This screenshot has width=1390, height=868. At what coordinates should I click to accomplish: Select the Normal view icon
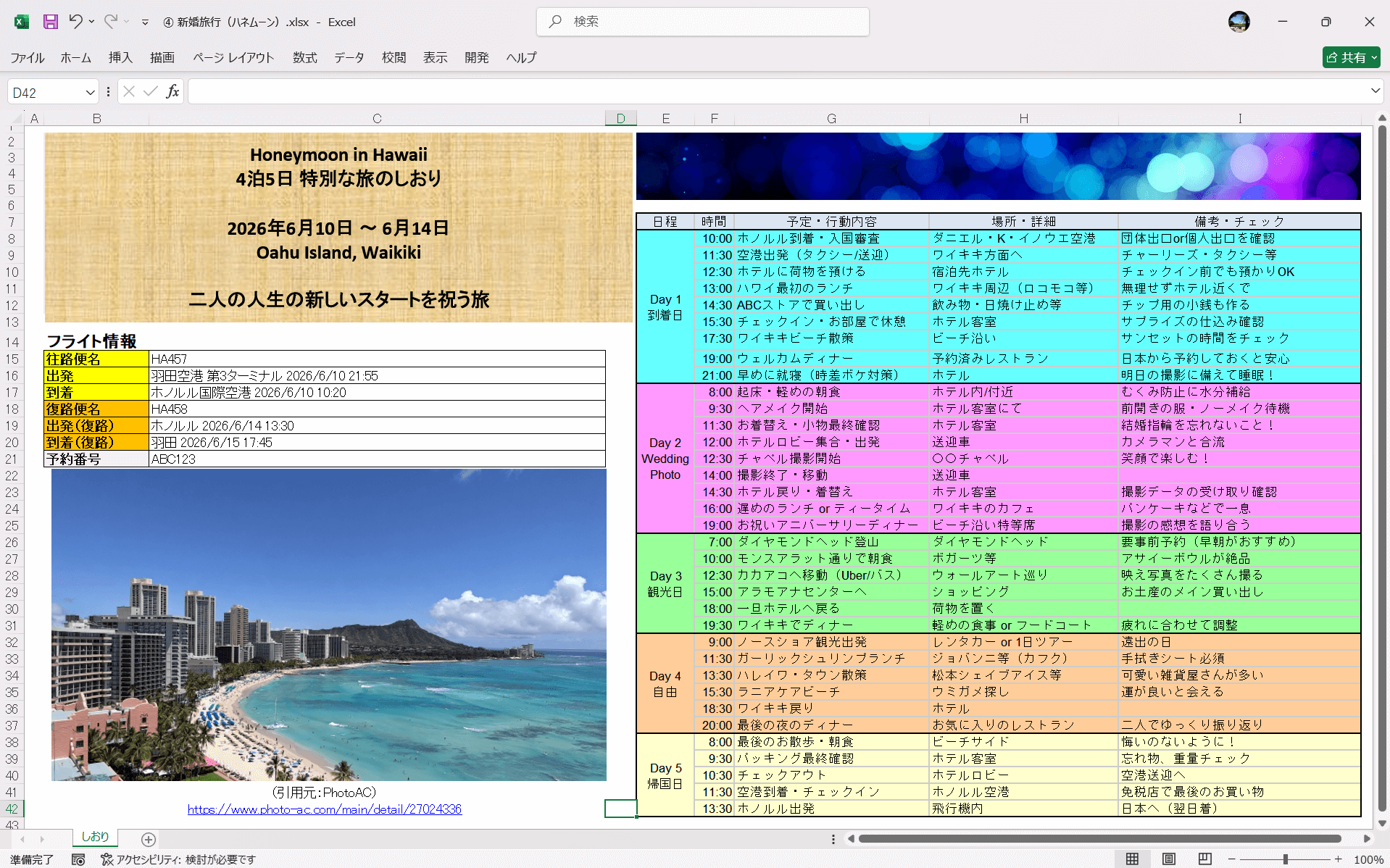tap(1133, 859)
